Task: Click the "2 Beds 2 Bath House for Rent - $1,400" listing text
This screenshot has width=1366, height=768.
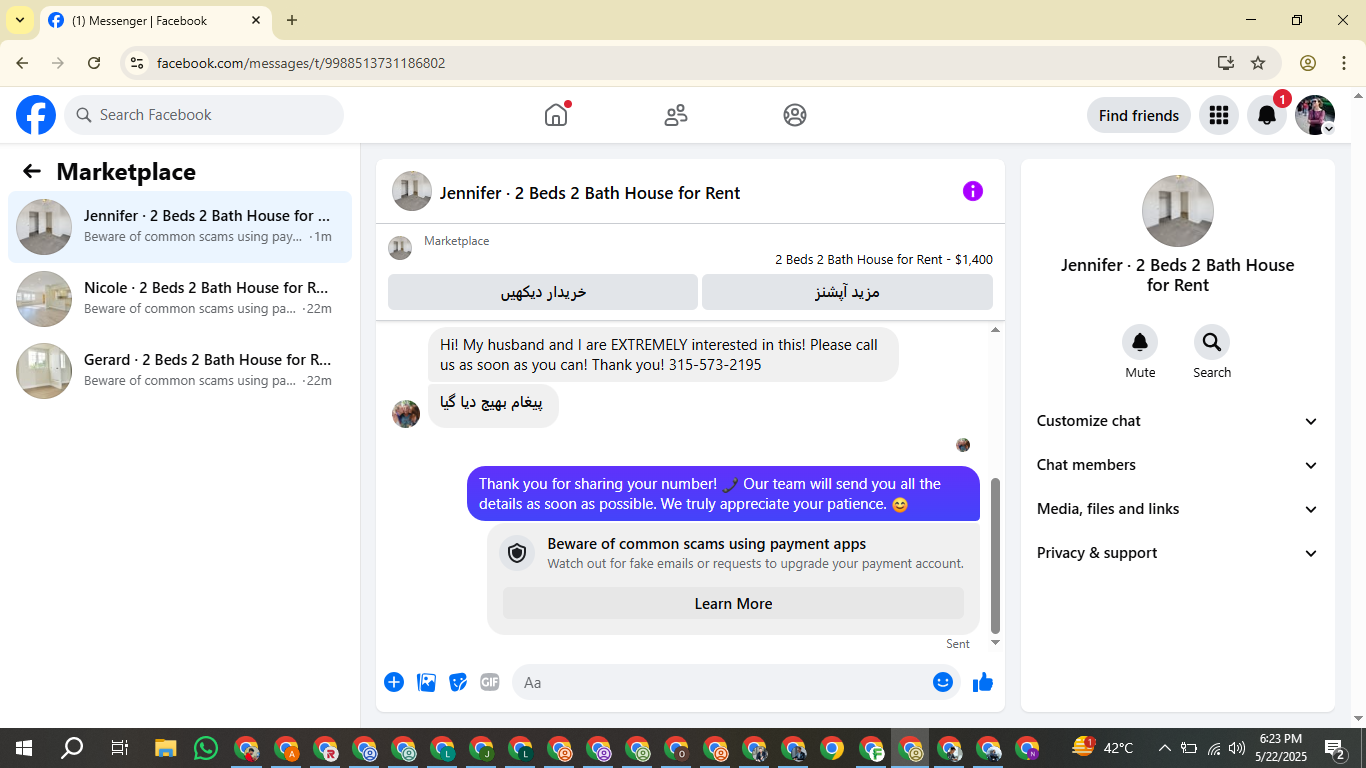Action: click(x=884, y=259)
